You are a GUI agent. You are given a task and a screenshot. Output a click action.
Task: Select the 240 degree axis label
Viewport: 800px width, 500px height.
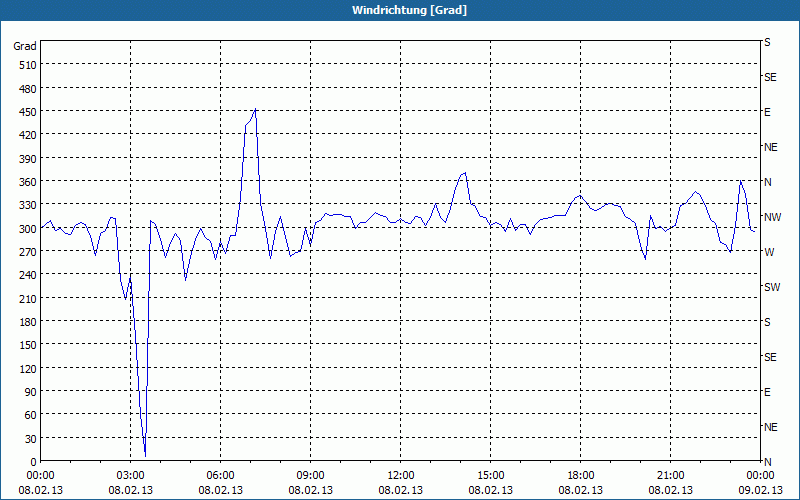(x=28, y=275)
